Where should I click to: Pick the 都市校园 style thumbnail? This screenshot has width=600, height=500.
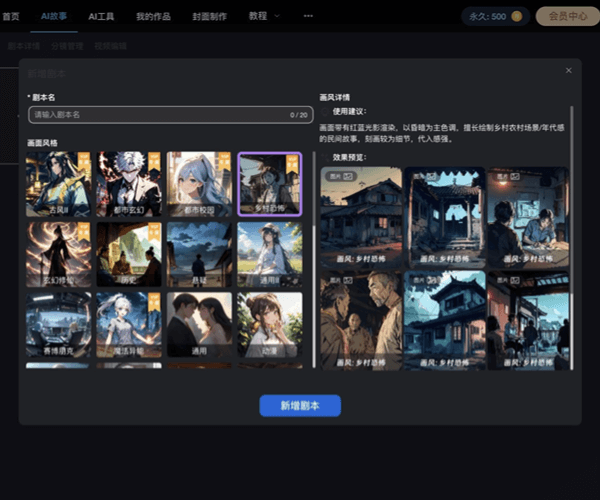tap(199, 184)
